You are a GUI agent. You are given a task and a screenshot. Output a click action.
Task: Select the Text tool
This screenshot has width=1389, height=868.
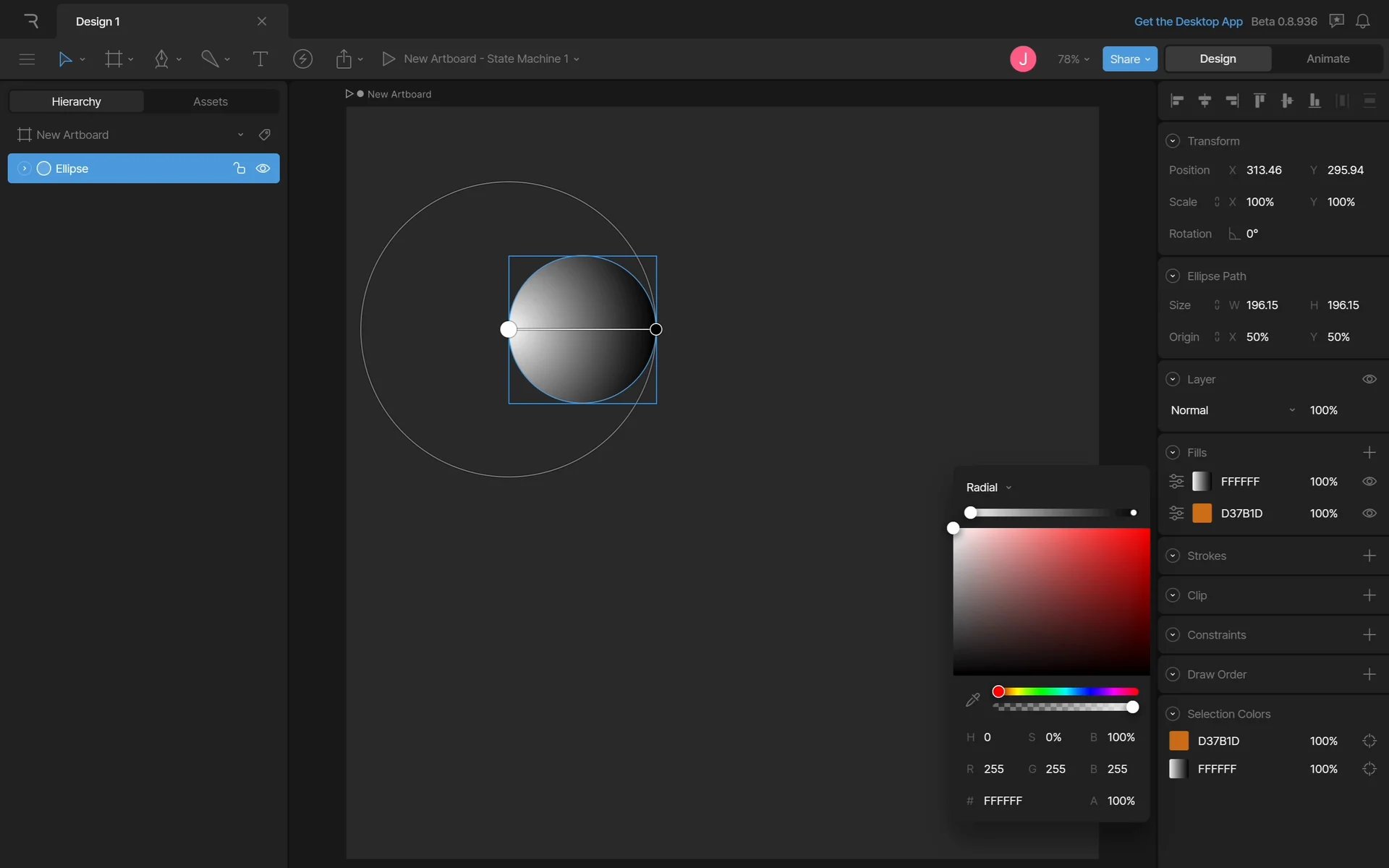[x=260, y=59]
